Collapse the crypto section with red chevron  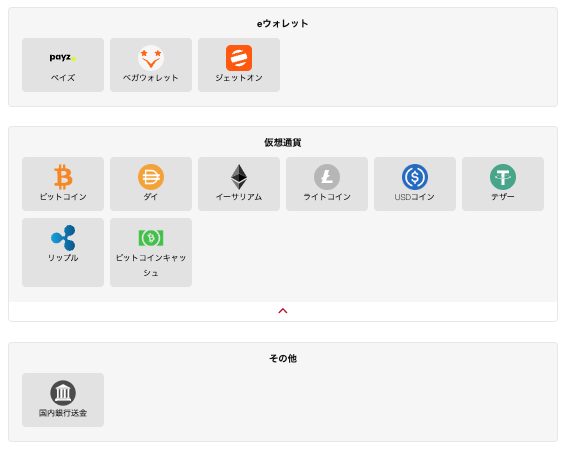pos(283,311)
